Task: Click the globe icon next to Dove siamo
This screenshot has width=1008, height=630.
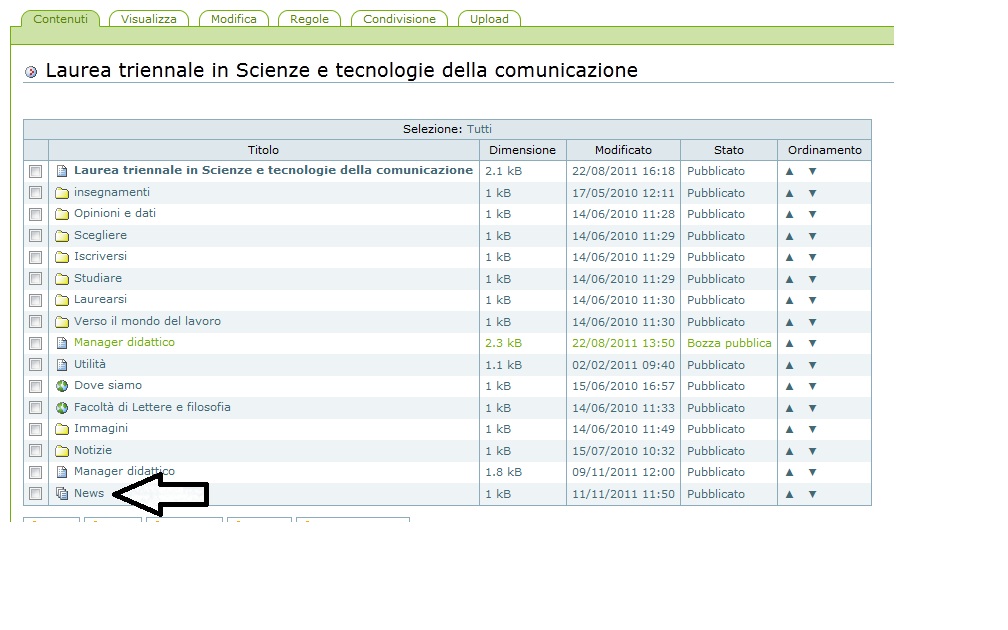Action: pyautogui.click(x=62, y=386)
